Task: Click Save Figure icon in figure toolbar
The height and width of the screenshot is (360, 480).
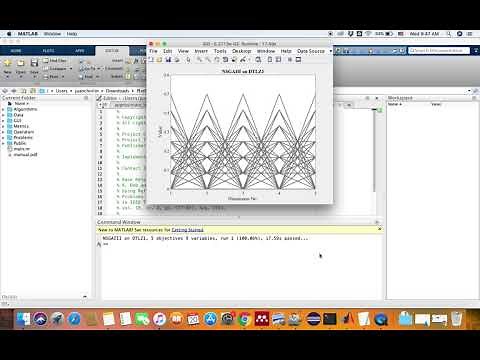Action: [168, 60]
